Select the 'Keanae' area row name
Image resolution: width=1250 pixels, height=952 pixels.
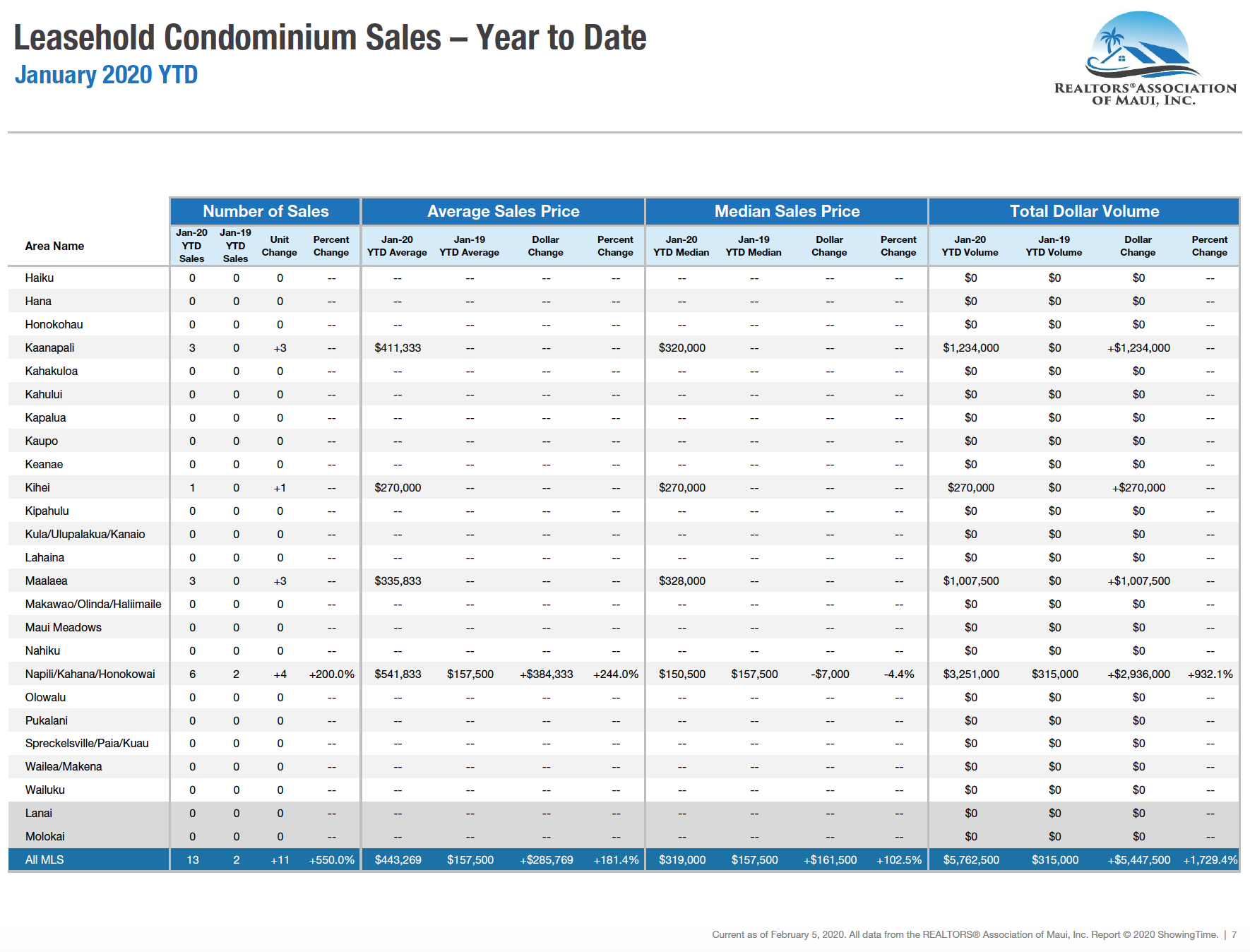click(x=44, y=464)
